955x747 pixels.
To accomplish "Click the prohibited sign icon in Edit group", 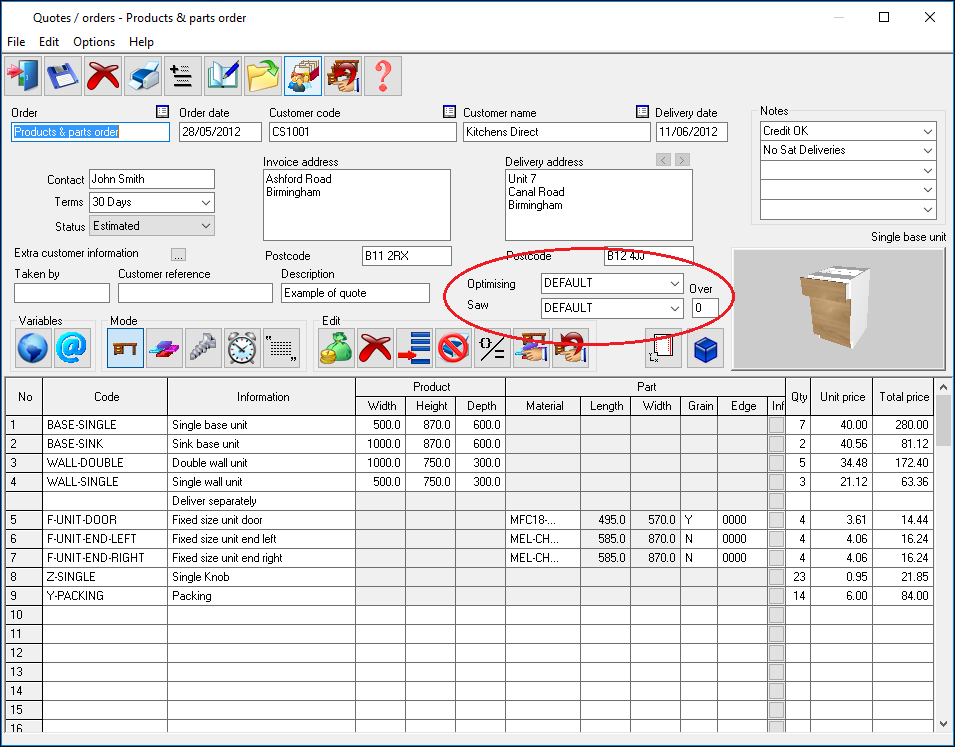I will coord(453,348).
